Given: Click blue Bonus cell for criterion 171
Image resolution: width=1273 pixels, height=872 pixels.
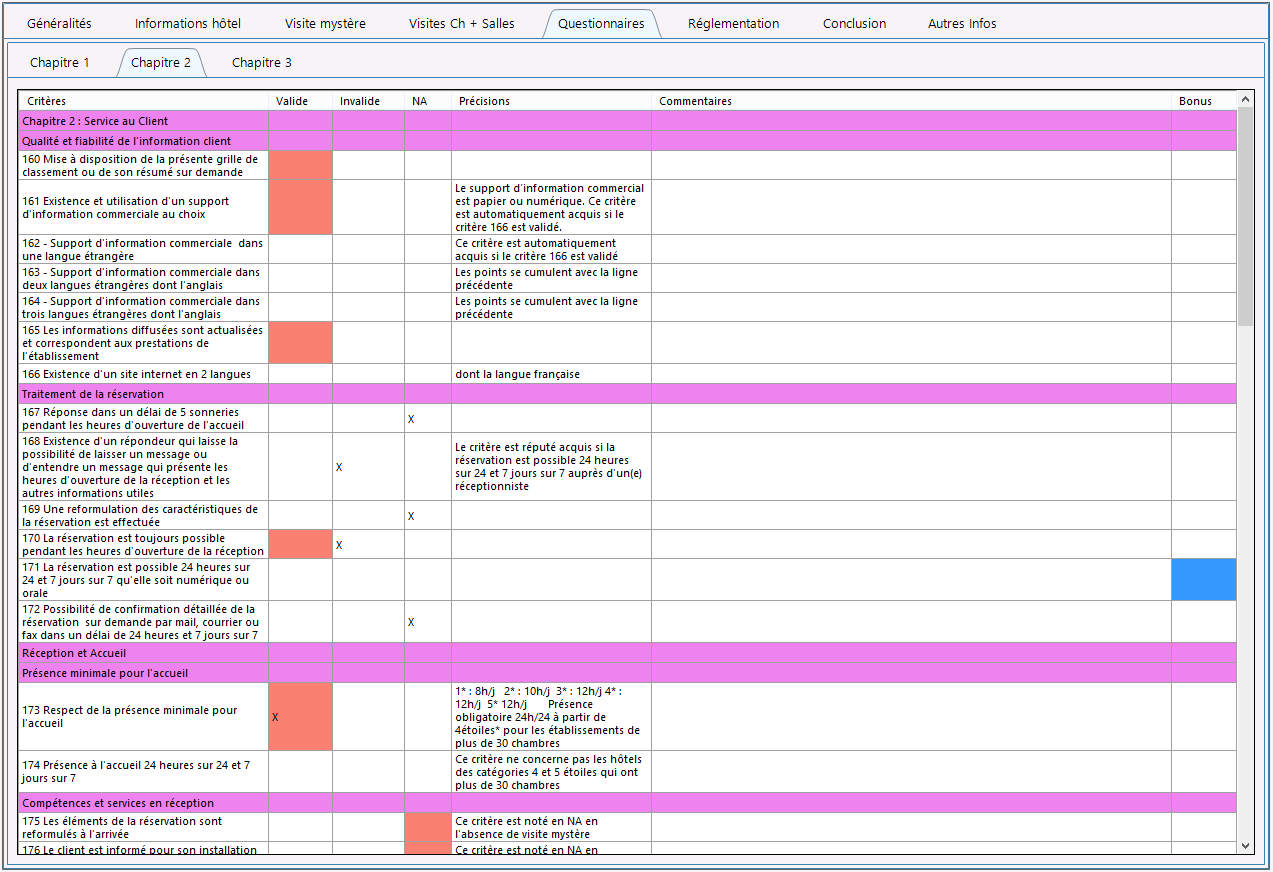Looking at the screenshot, I should pos(1204,580).
